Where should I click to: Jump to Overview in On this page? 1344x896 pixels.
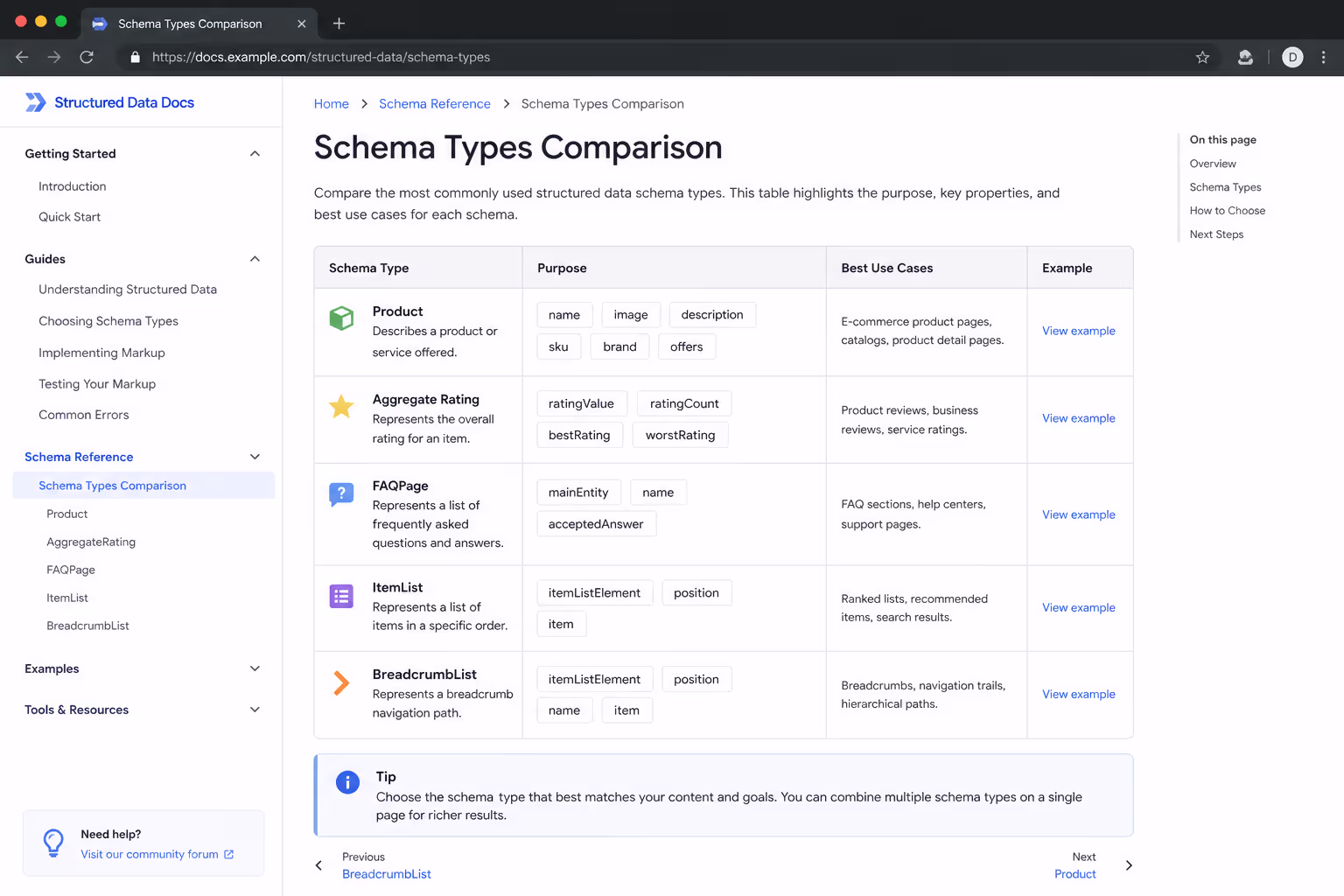[1213, 164]
